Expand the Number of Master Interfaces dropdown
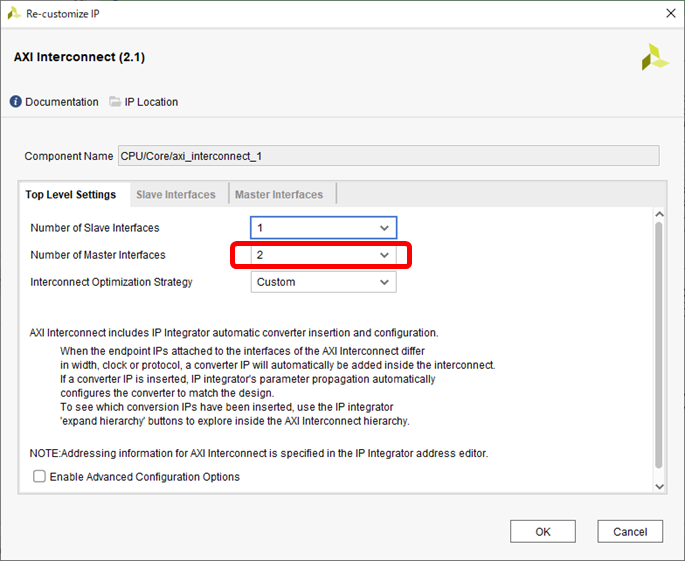 click(x=323, y=255)
